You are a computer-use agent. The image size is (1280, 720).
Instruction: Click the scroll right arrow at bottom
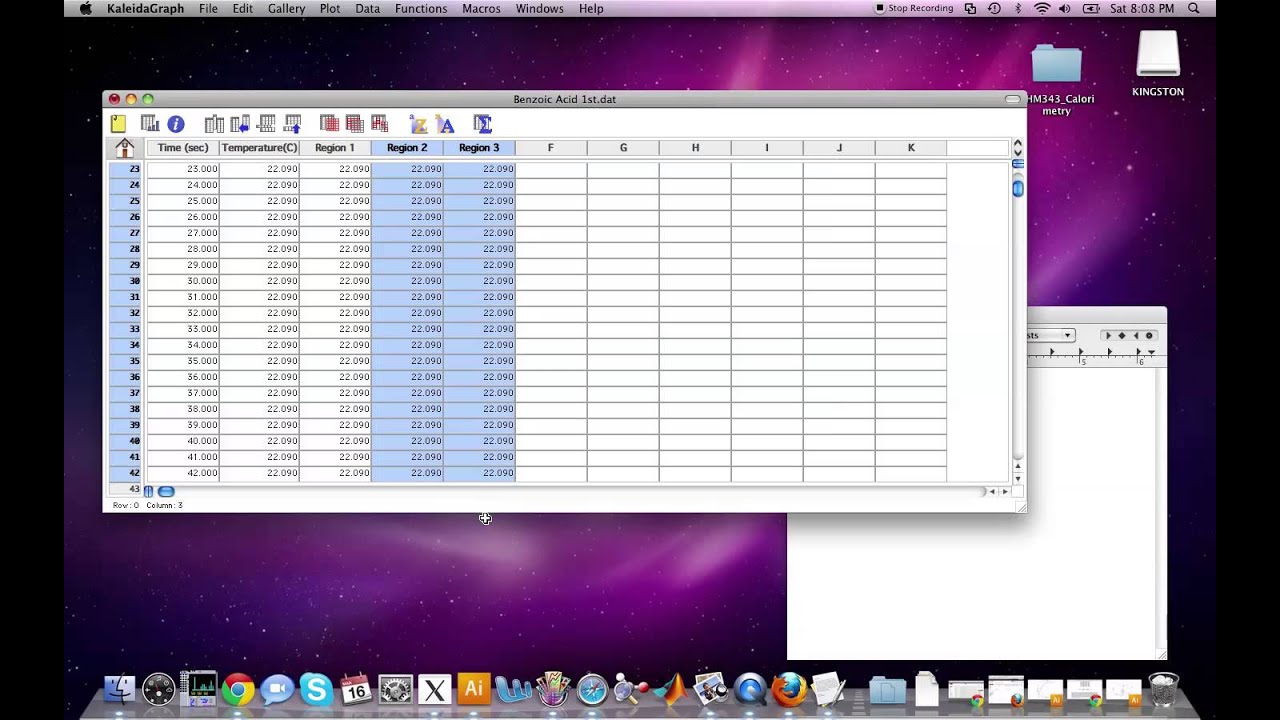(1005, 491)
